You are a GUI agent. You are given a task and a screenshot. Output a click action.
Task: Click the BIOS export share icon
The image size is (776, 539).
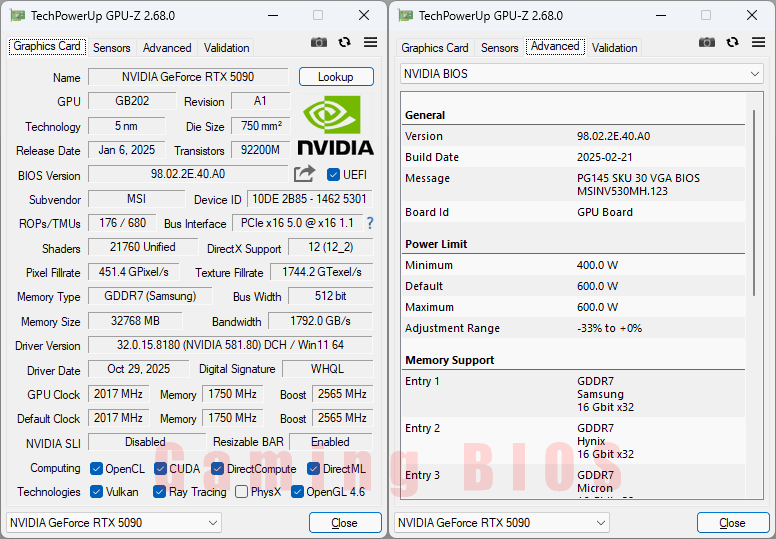click(304, 174)
